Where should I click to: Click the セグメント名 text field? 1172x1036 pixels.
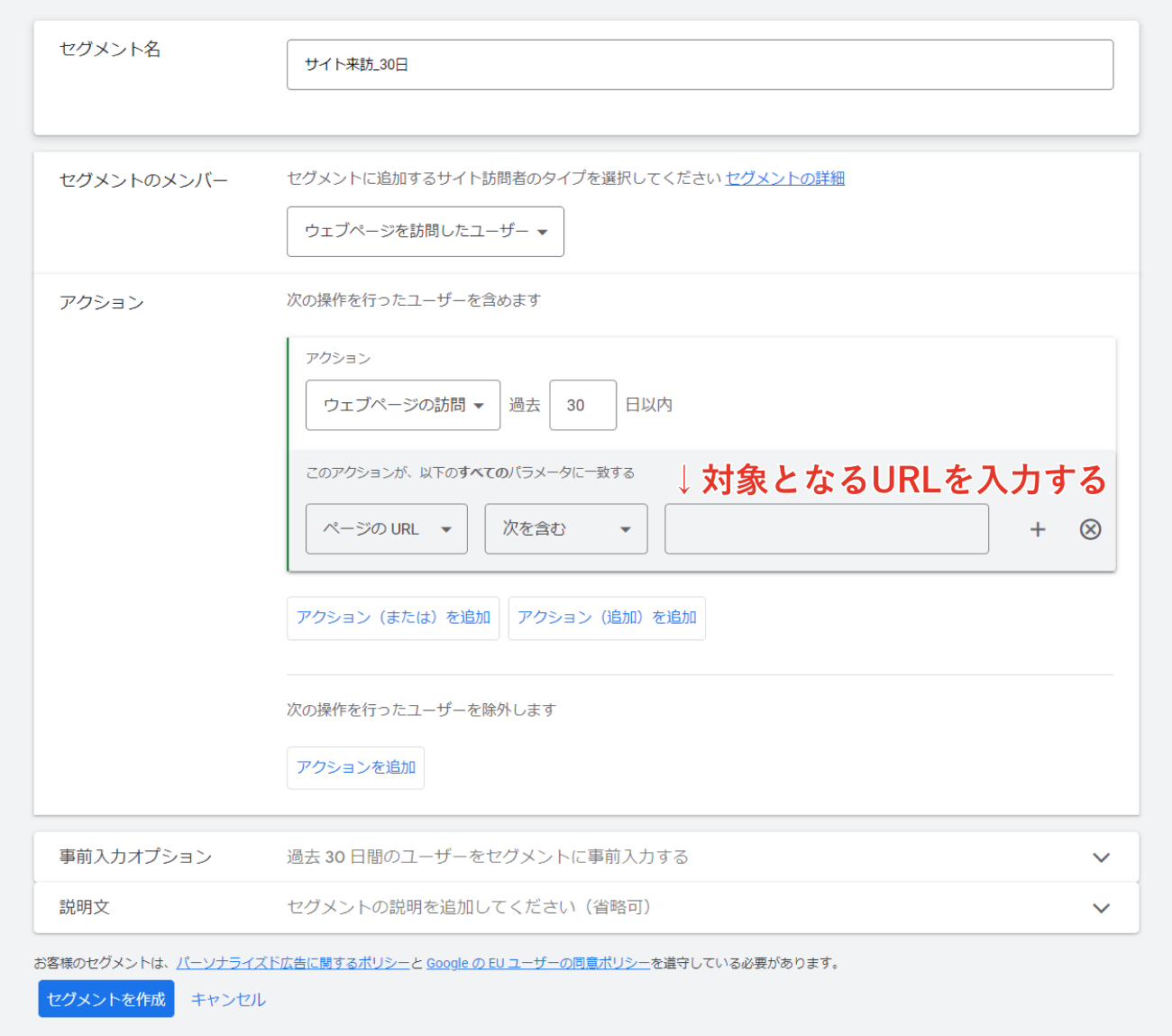(x=700, y=65)
